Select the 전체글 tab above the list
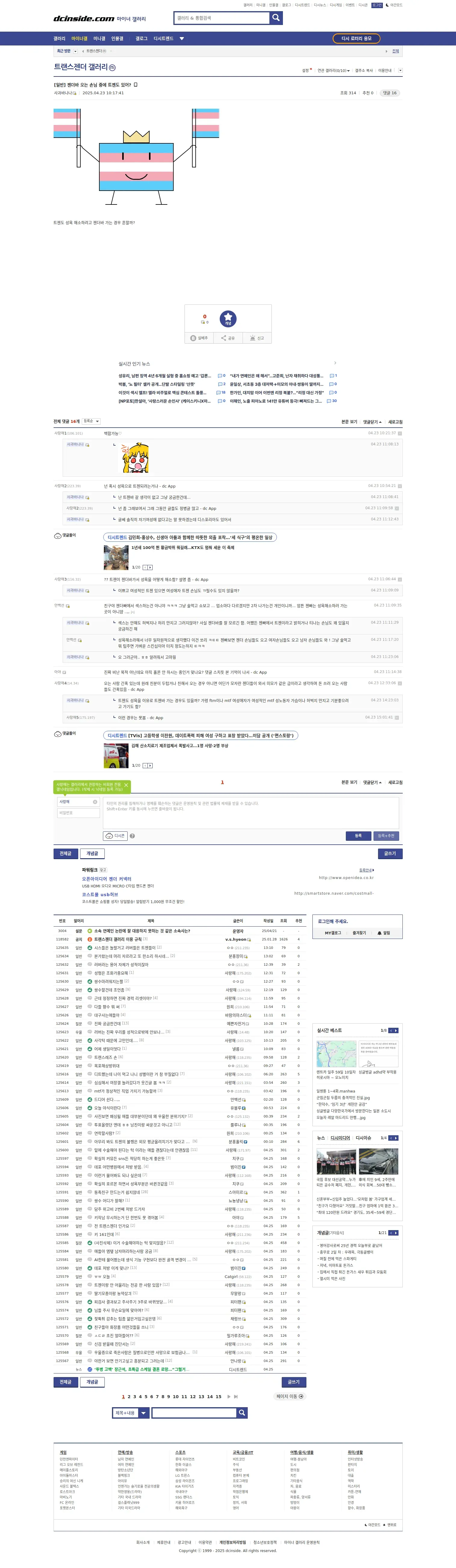The image size is (456, 1568). tap(66, 853)
